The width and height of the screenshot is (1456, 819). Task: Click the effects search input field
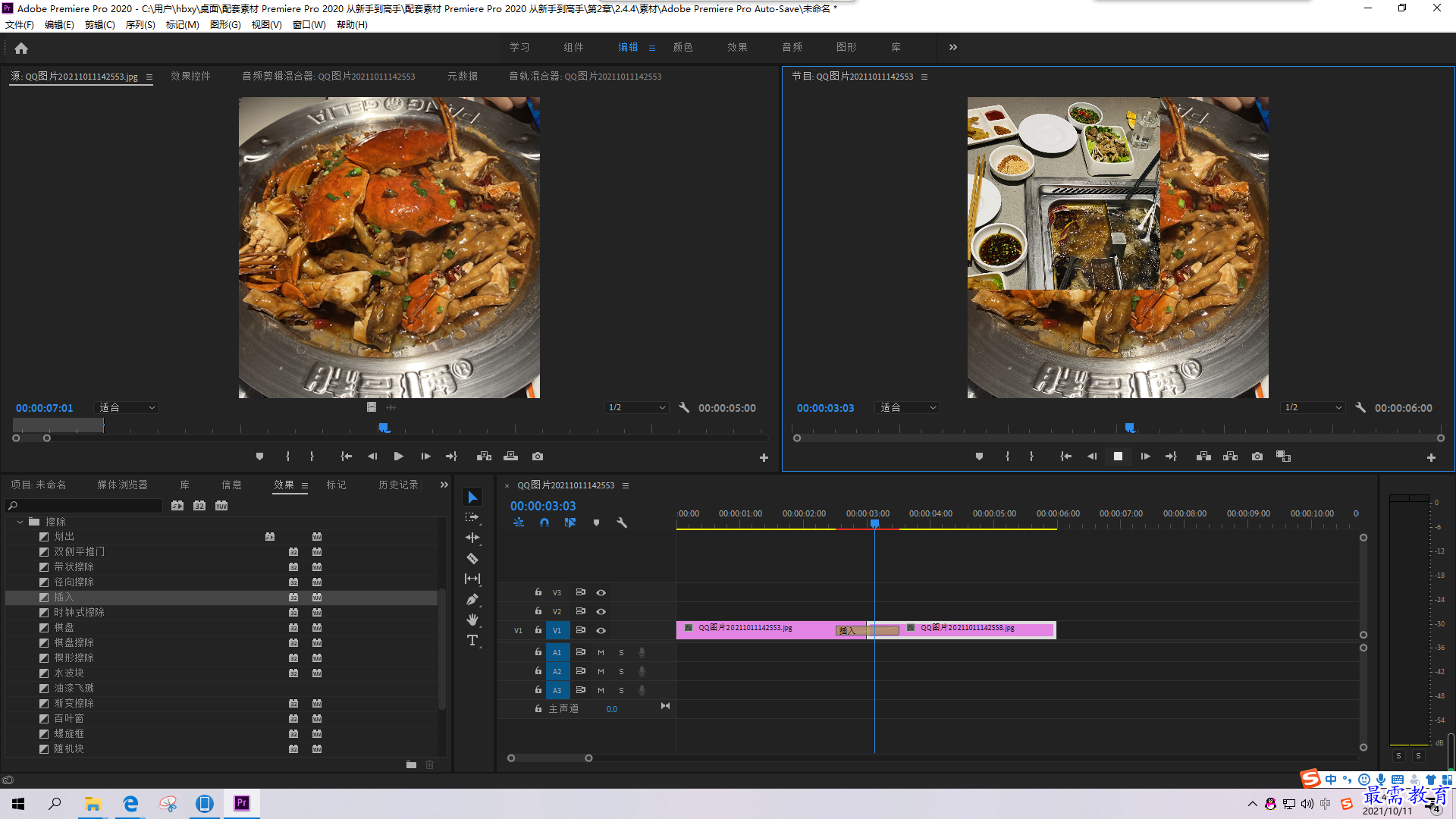[84, 506]
